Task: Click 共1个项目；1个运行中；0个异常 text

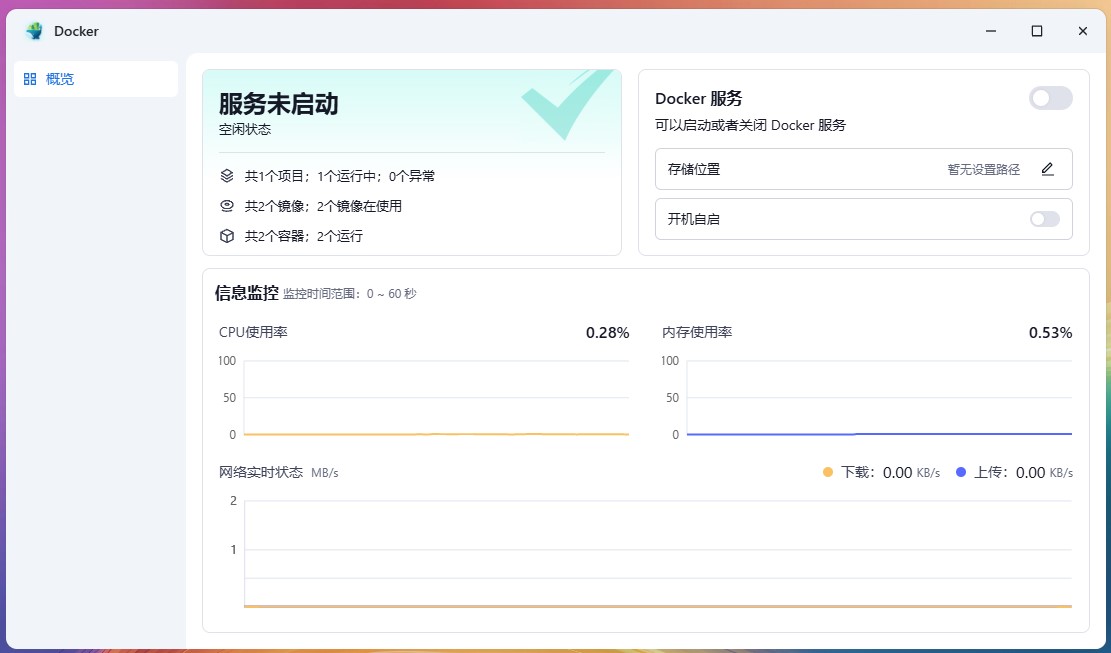Action: tap(340, 176)
